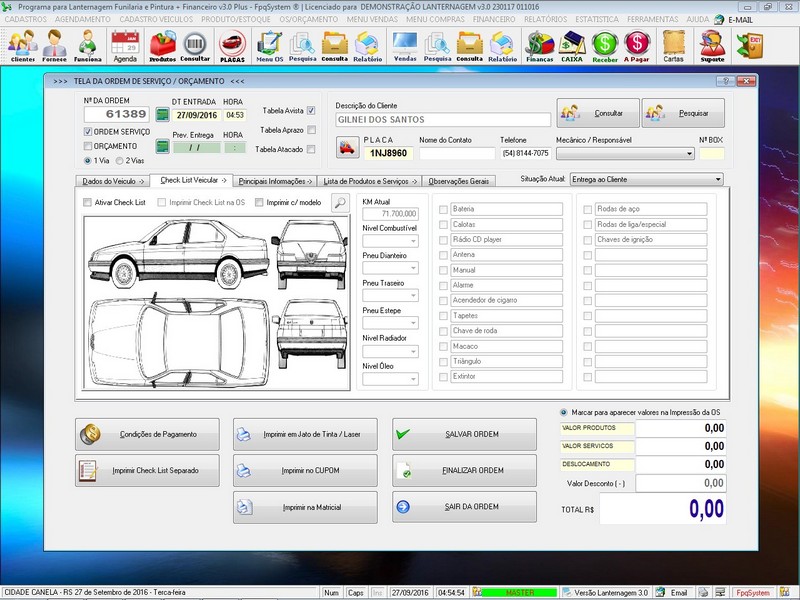
Task: Open the PLACAS car icon
Action: 232,45
